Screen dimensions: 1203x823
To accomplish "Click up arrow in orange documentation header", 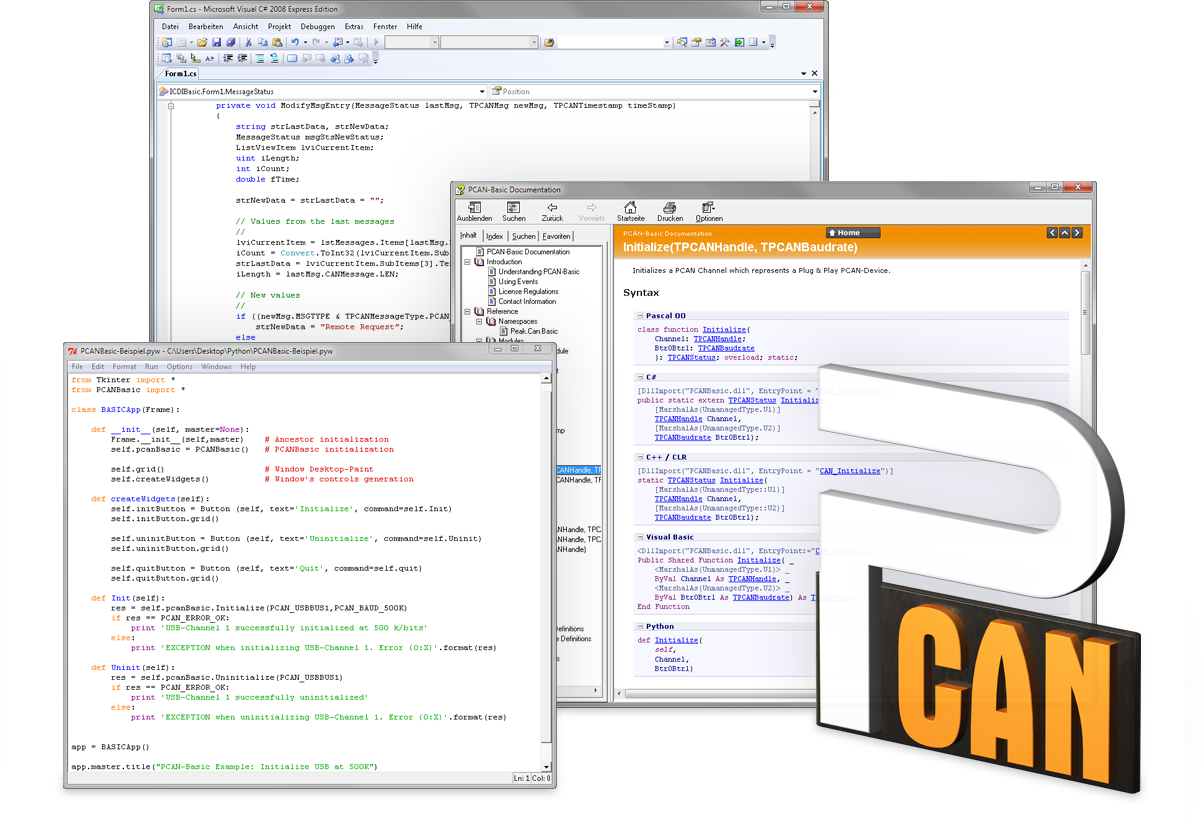I will (x=1064, y=233).
